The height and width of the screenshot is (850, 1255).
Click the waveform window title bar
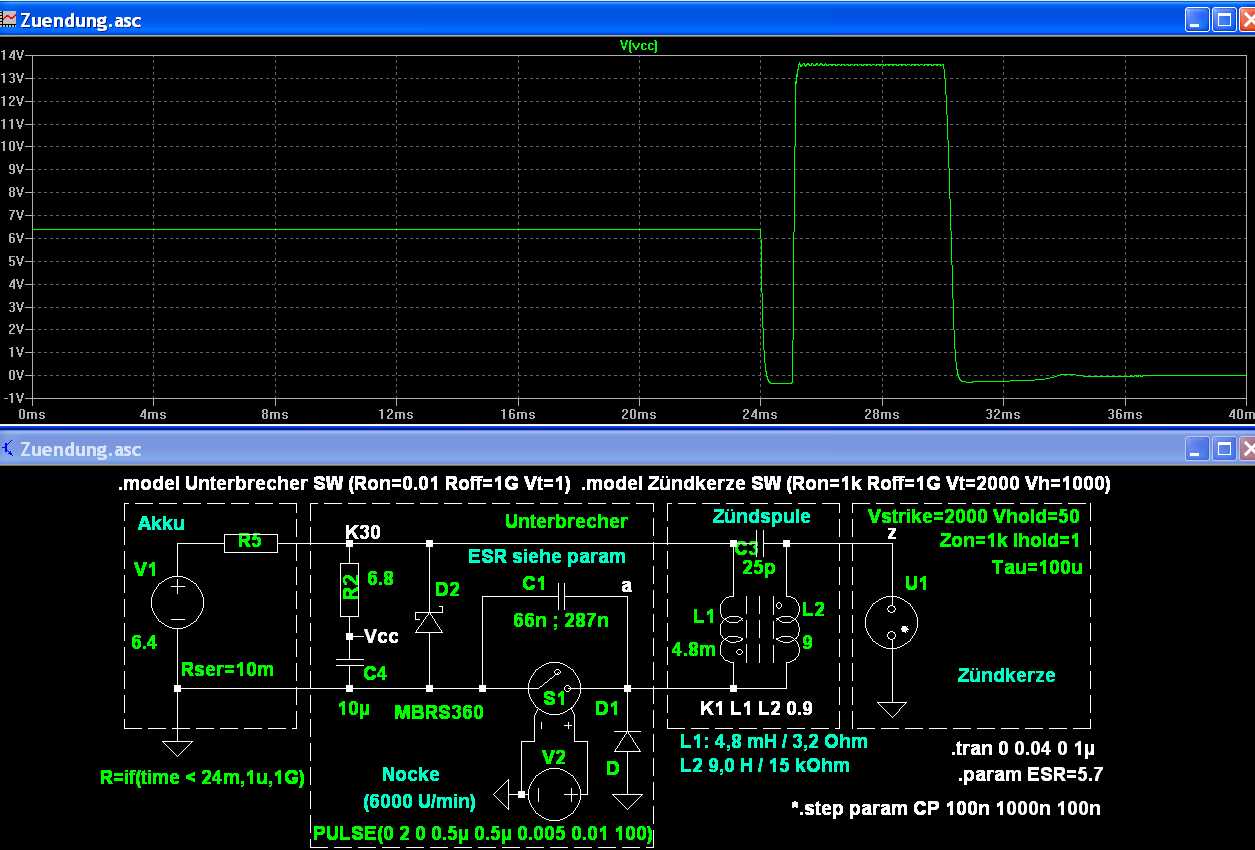click(x=600, y=19)
